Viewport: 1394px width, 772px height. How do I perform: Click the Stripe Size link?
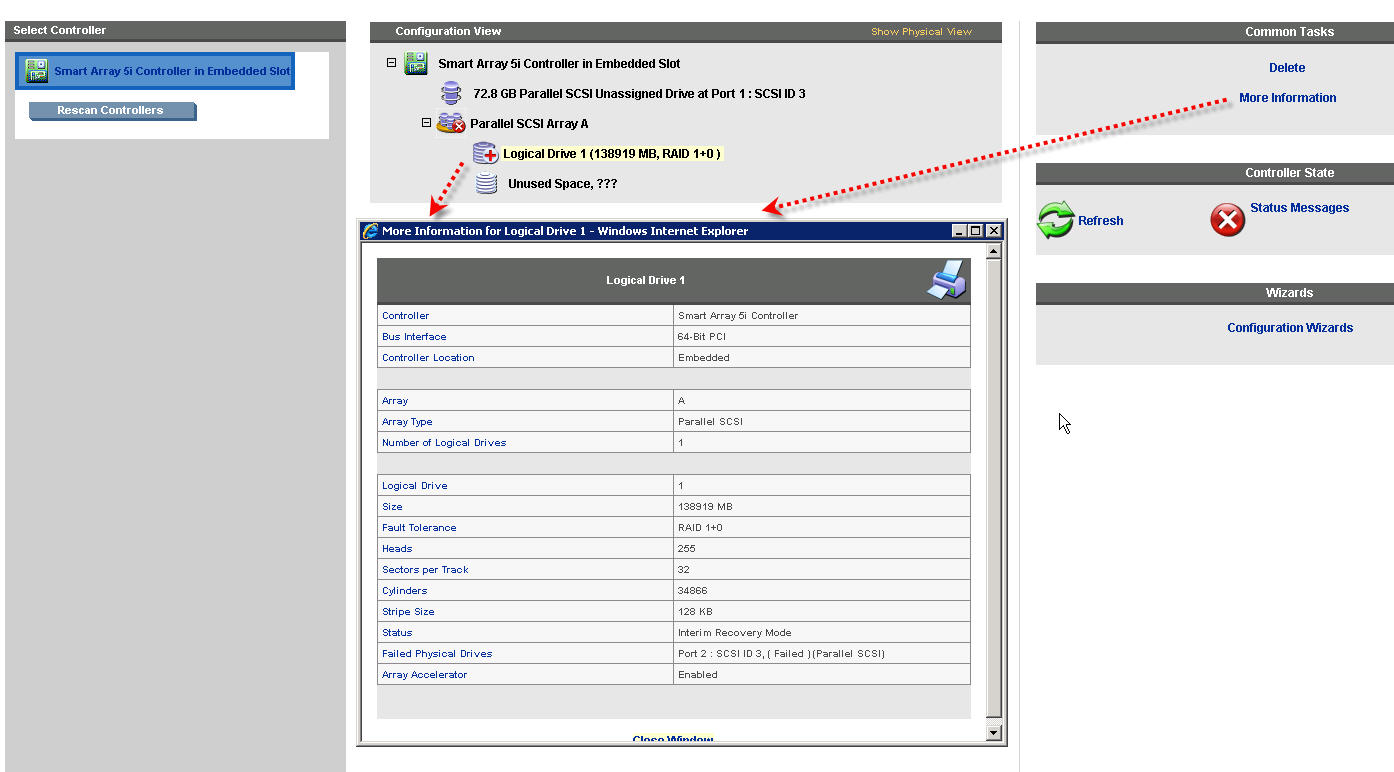point(408,612)
